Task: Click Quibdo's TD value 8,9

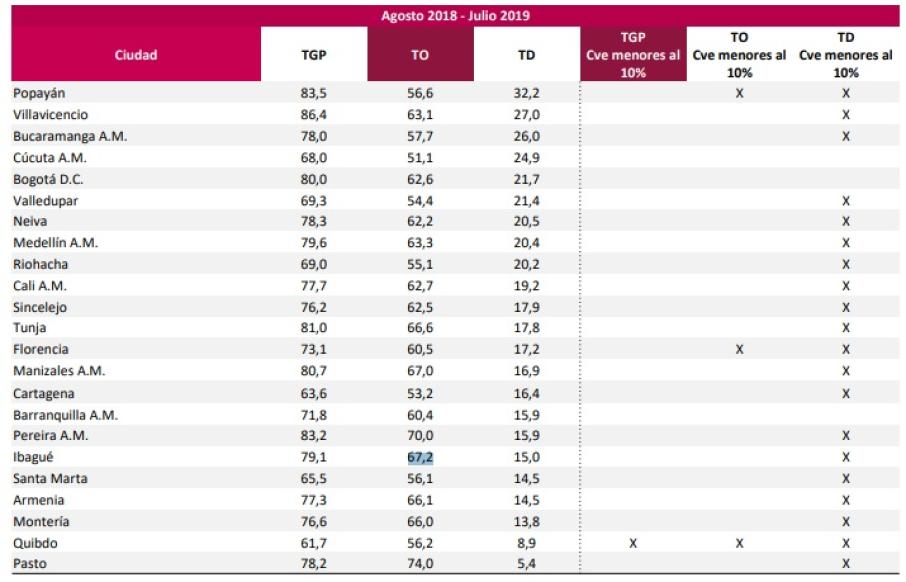Action: tap(526, 543)
